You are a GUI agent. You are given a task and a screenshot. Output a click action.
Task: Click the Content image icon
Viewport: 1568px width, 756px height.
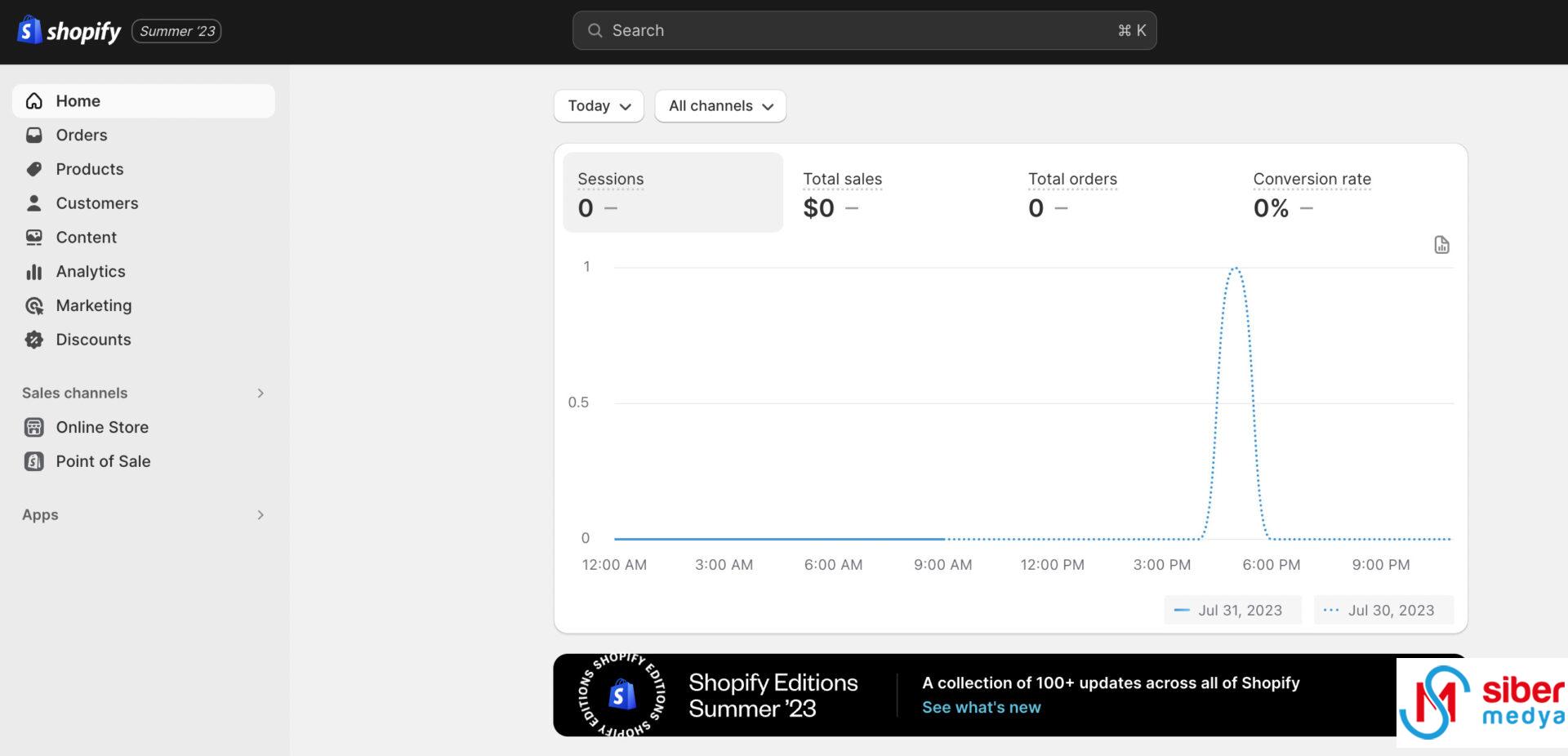point(34,238)
